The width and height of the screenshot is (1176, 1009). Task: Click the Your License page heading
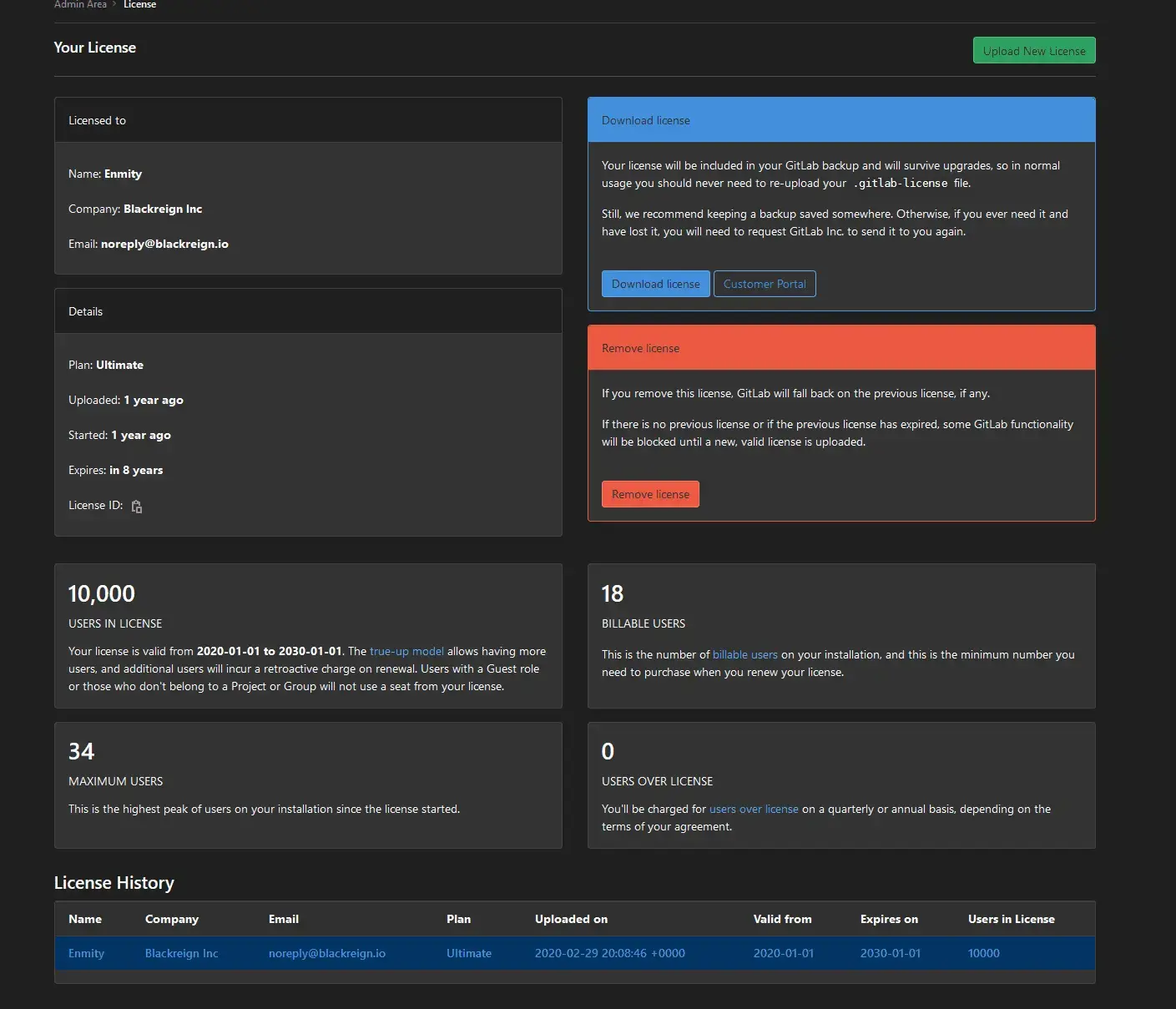[95, 48]
